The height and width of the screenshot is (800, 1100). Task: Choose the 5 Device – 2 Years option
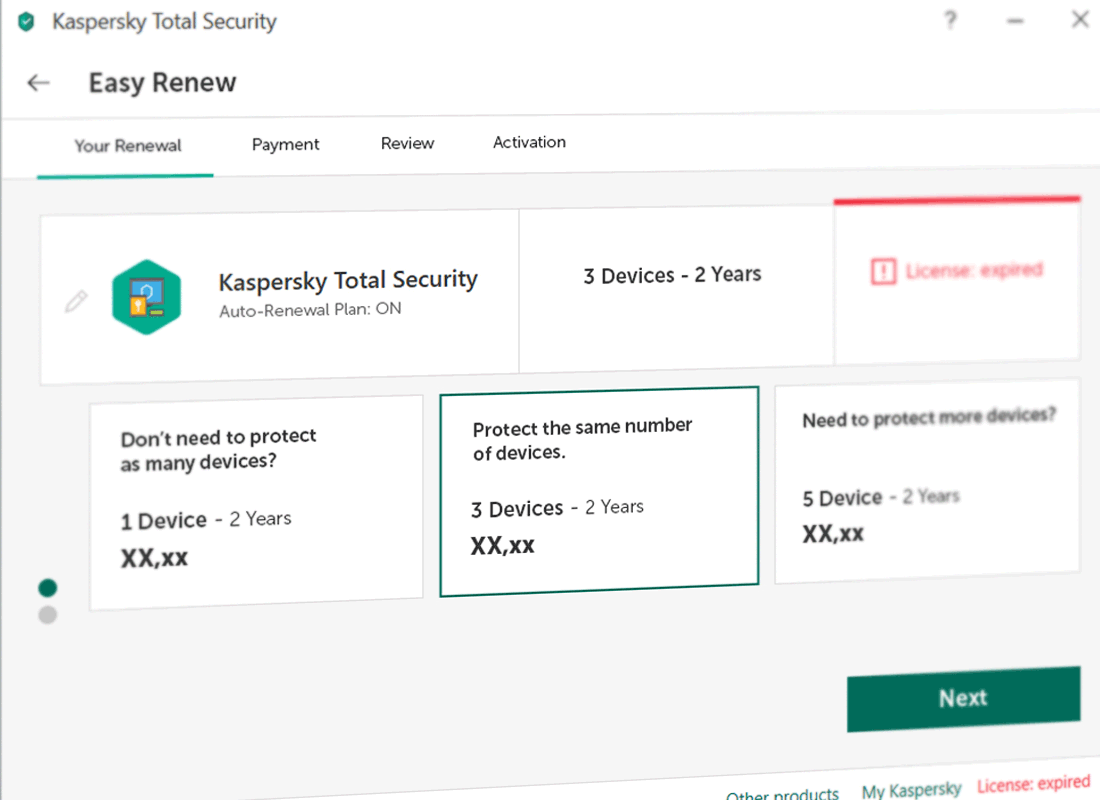927,481
